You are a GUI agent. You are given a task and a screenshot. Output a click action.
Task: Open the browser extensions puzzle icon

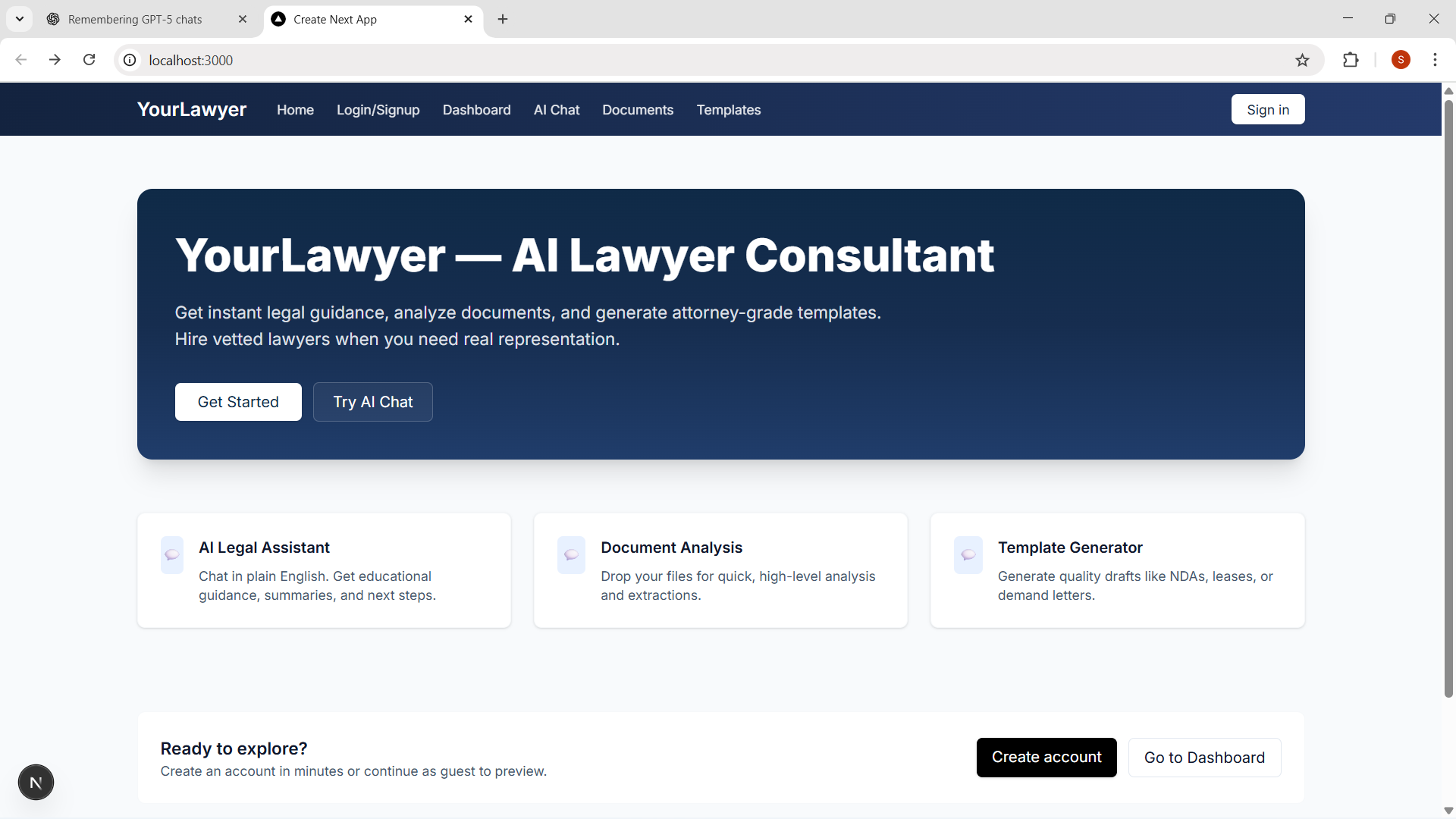click(x=1351, y=60)
